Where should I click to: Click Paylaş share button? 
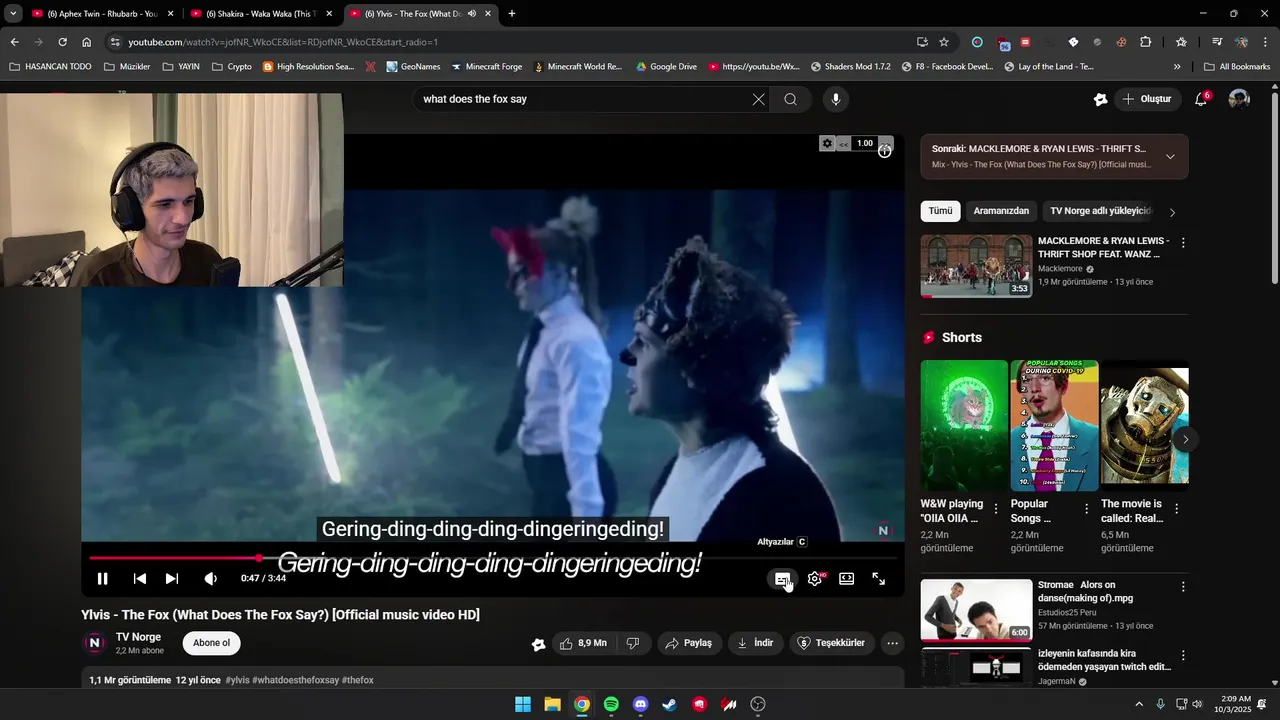point(689,643)
